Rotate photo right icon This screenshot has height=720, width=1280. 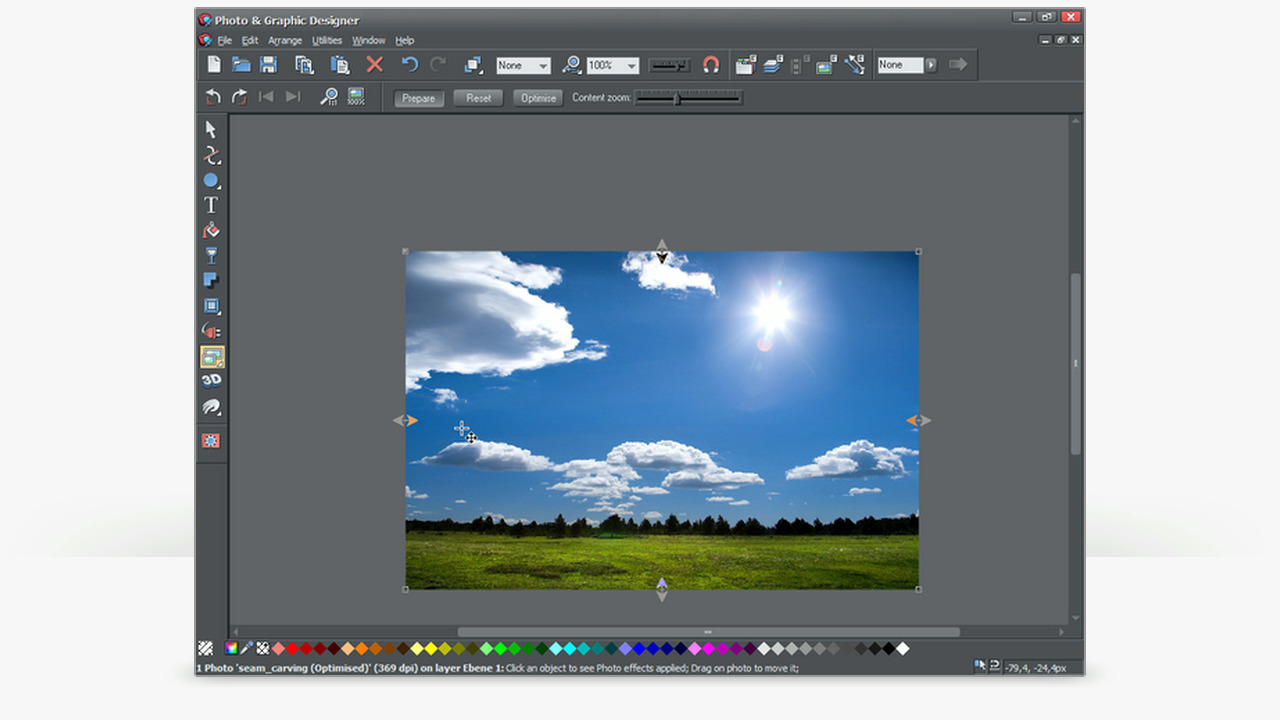(x=239, y=97)
